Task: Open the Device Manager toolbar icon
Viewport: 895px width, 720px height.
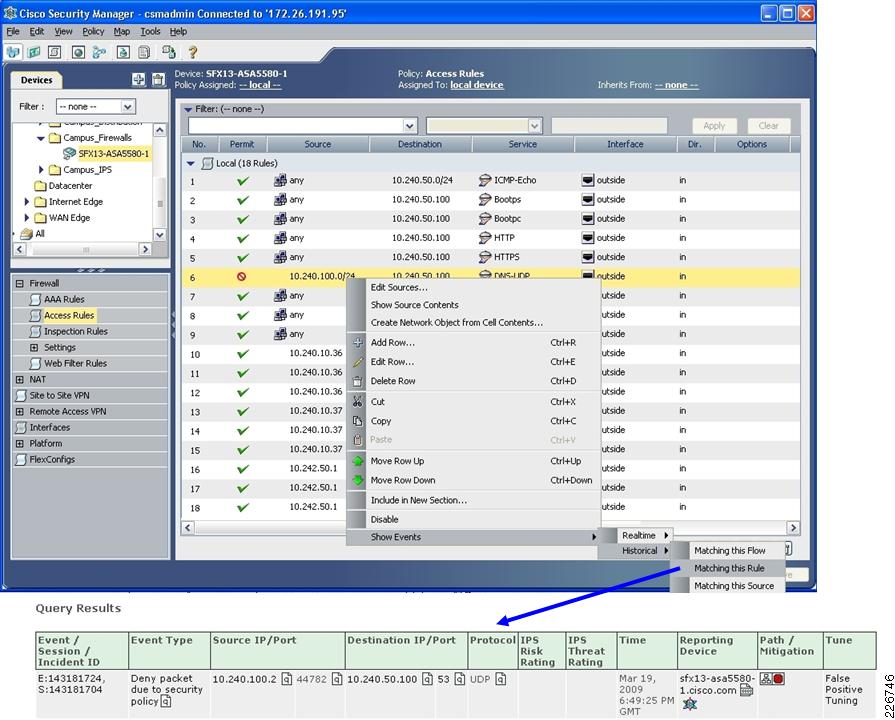Action: click(13, 51)
